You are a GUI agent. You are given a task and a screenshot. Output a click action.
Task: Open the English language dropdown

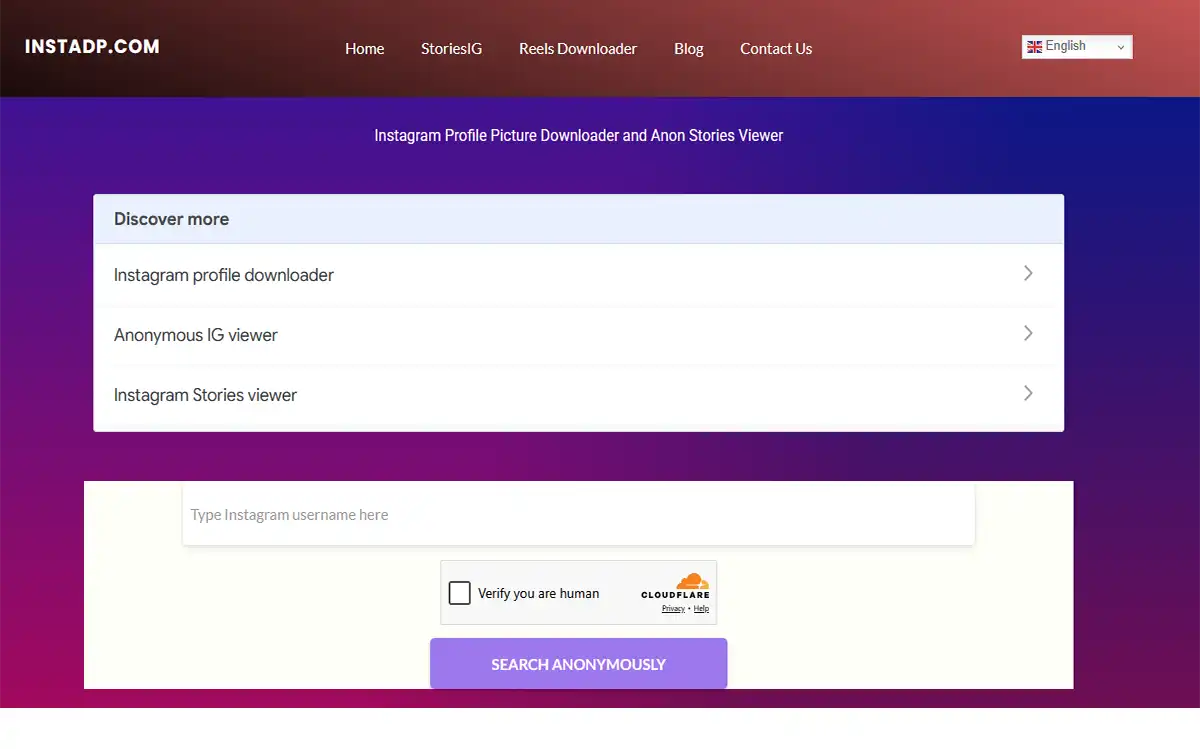pyautogui.click(x=1077, y=47)
